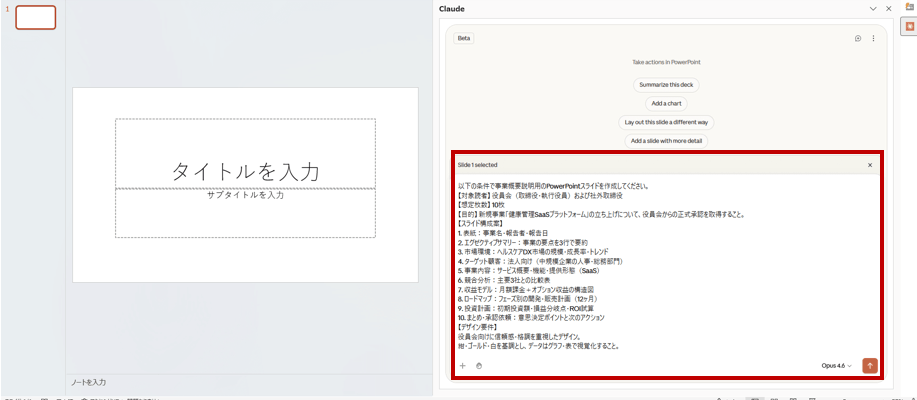Viewport: 917px width, 400px height.
Task: Open the Opus 4.6 model dropdown
Action: (836, 366)
